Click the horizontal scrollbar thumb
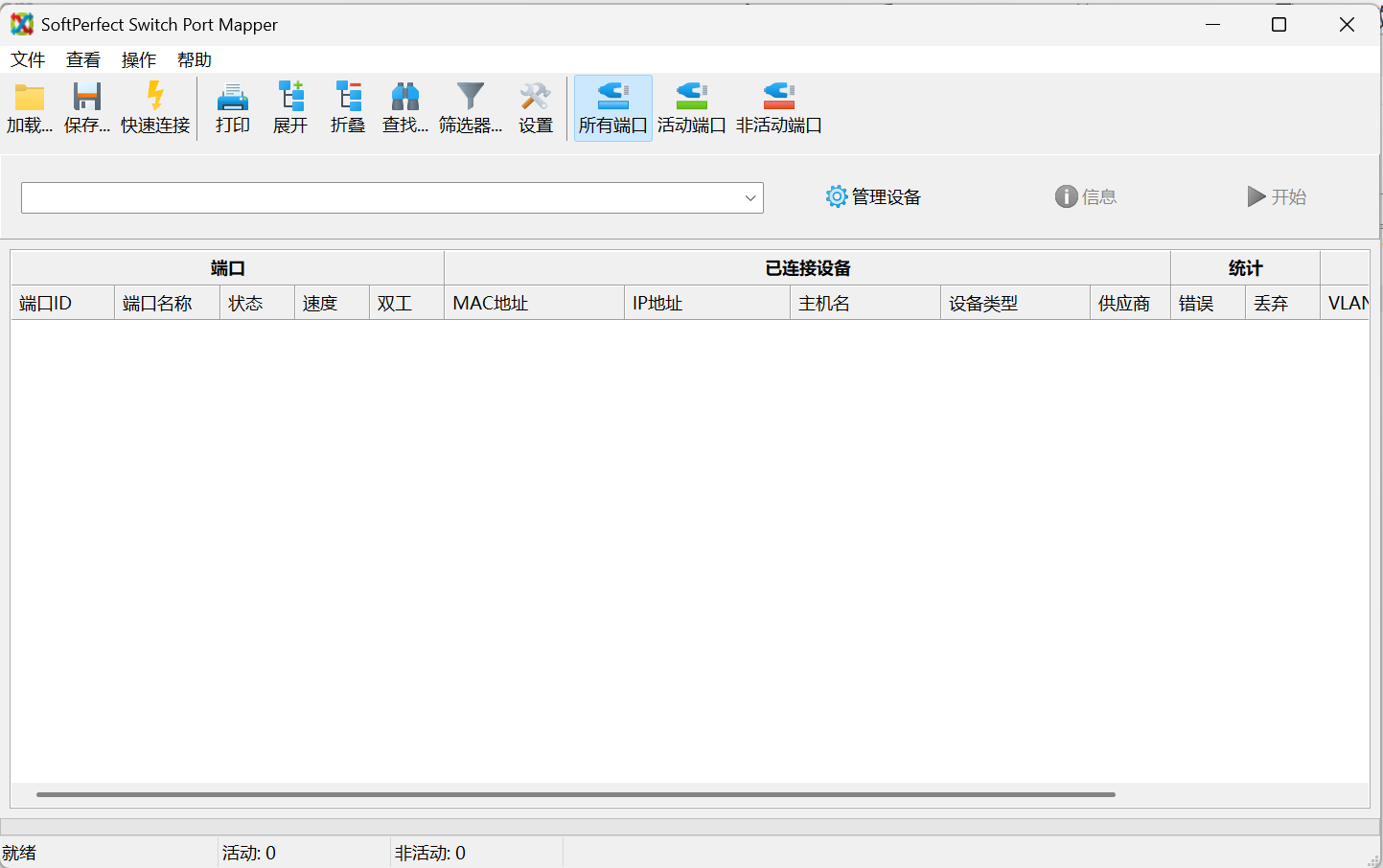Viewport: 1383px width, 868px height. click(x=575, y=793)
